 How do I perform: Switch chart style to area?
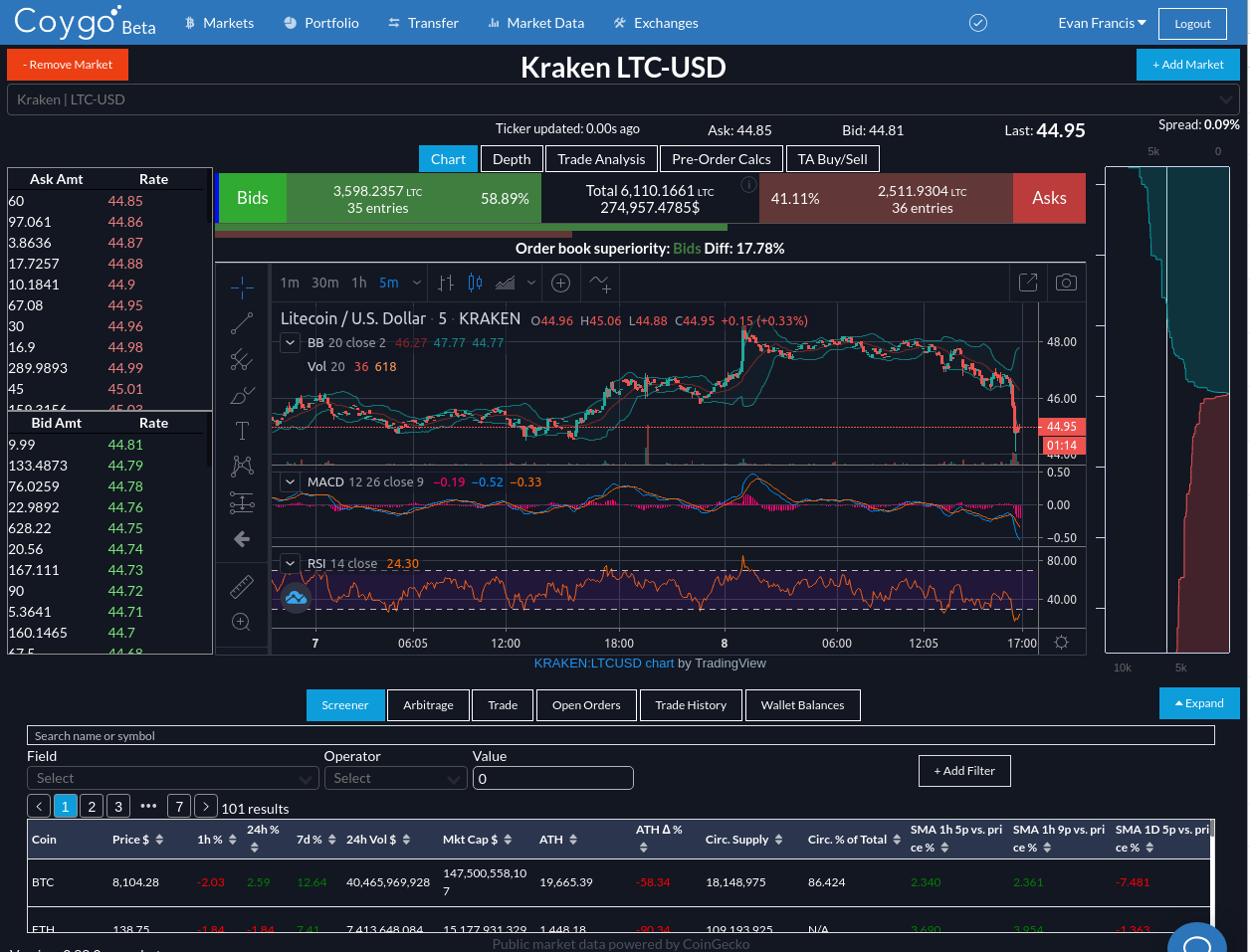[506, 283]
